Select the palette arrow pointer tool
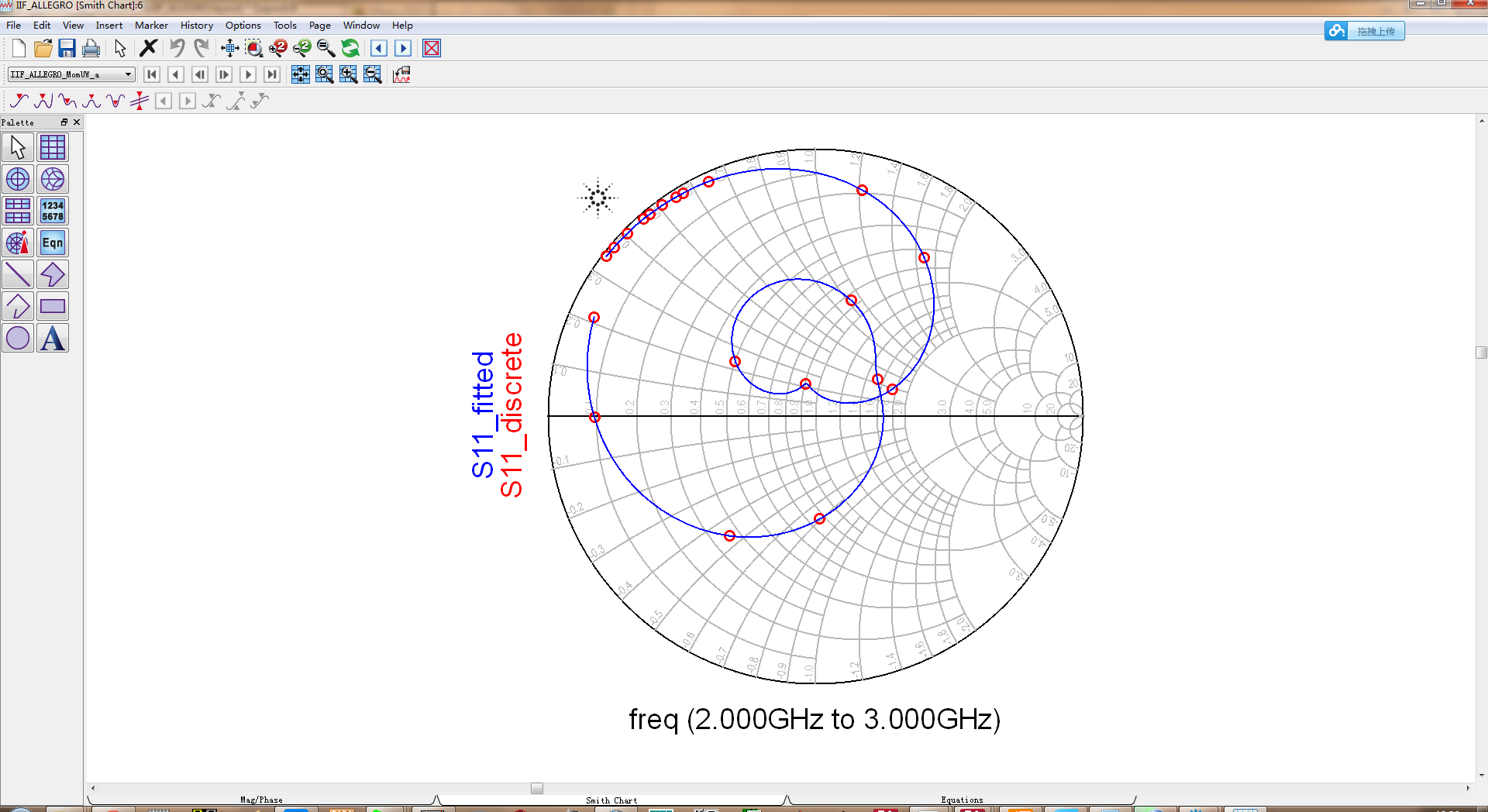The width and height of the screenshot is (1488, 812). point(18,147)
